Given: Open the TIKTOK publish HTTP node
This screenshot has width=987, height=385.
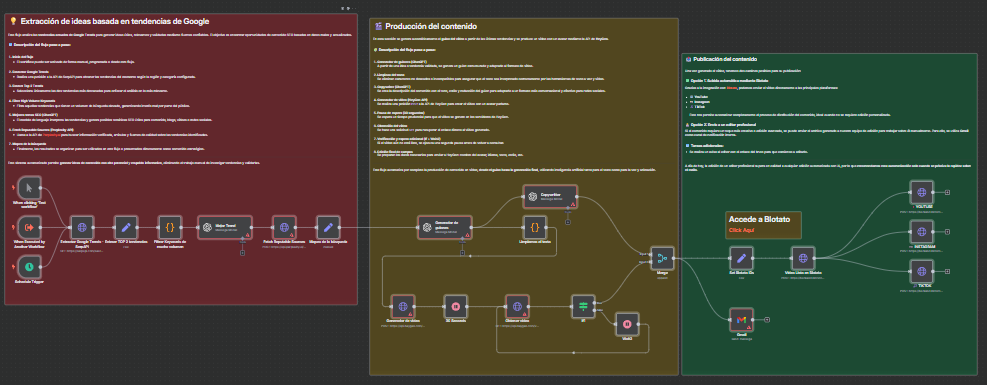Looking at the screenshot, I should [922, 271].
